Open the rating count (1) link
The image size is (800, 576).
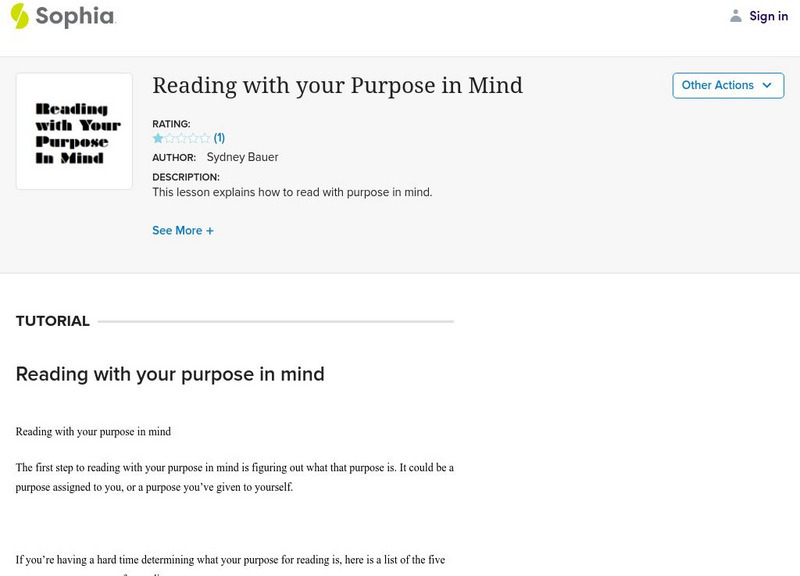click(219, 138)
